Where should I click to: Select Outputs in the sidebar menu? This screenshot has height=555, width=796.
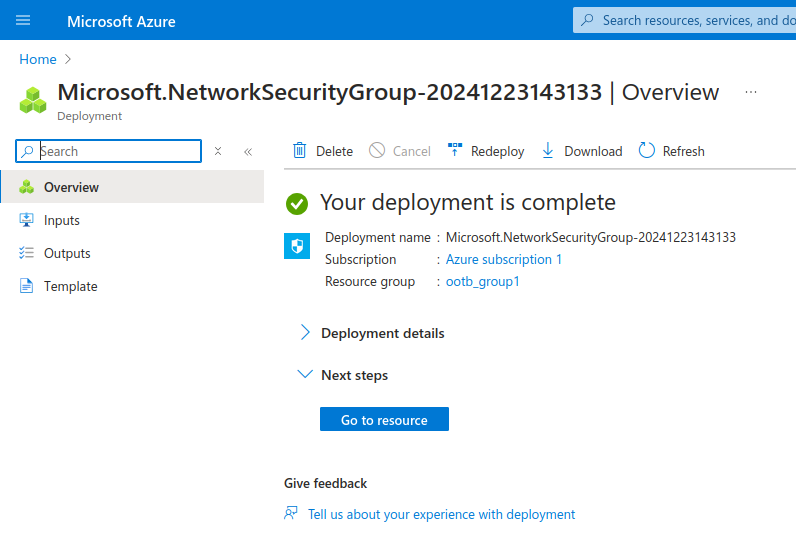point(67,253)
